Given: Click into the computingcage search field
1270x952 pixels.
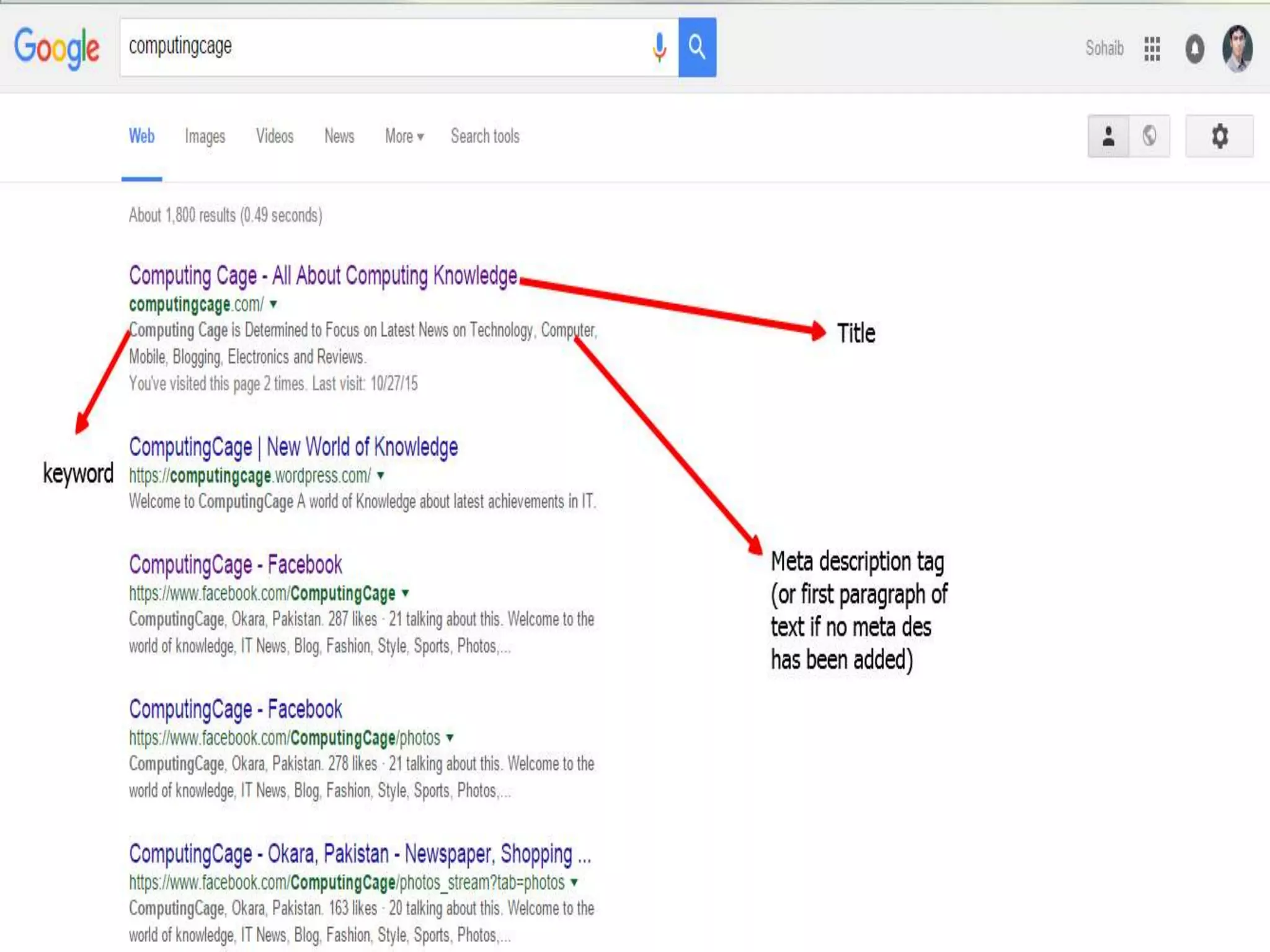Looking at the screenshot, I should (x=384, y=47).
